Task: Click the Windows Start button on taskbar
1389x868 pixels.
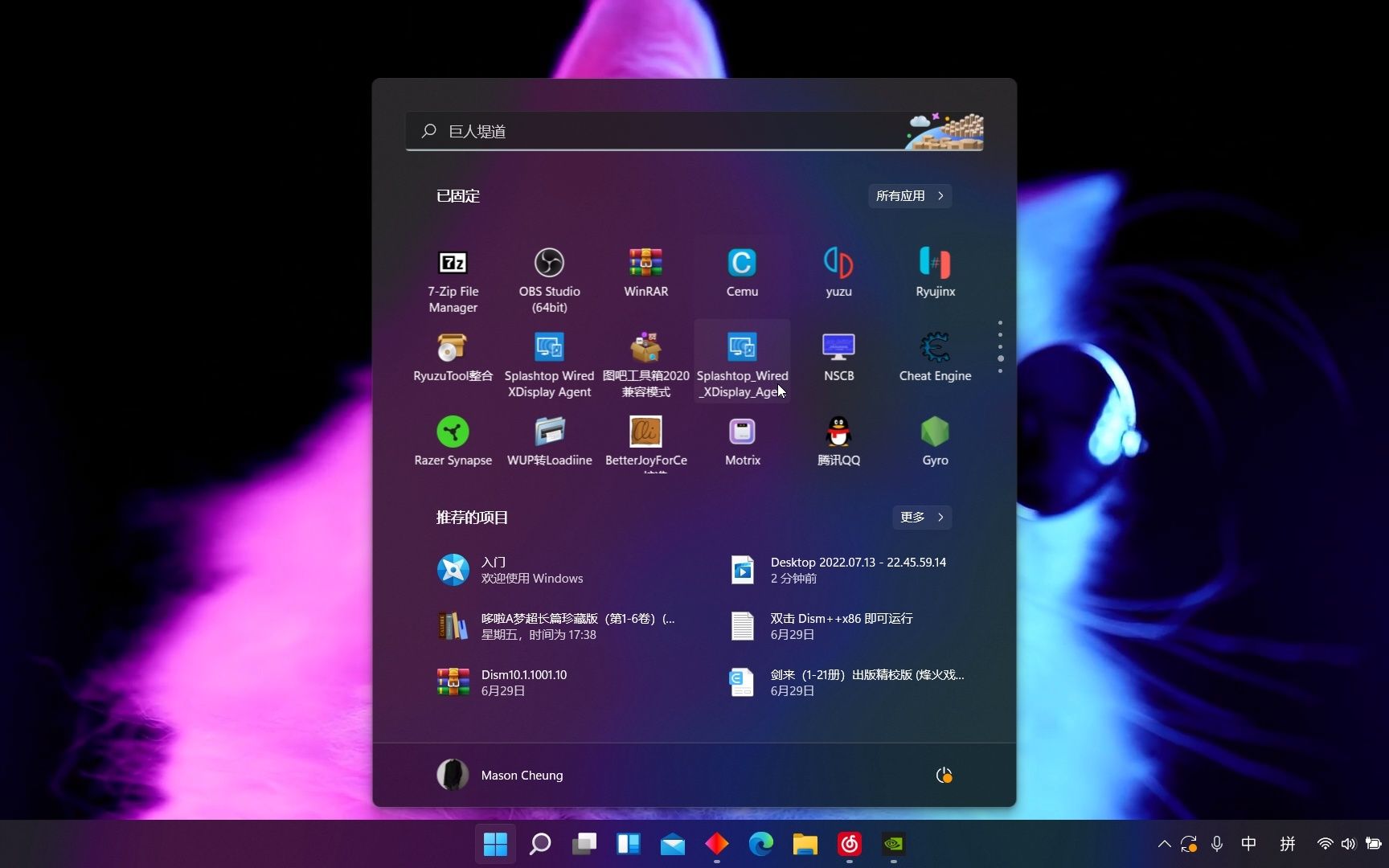Action: (x=495, y=844)
